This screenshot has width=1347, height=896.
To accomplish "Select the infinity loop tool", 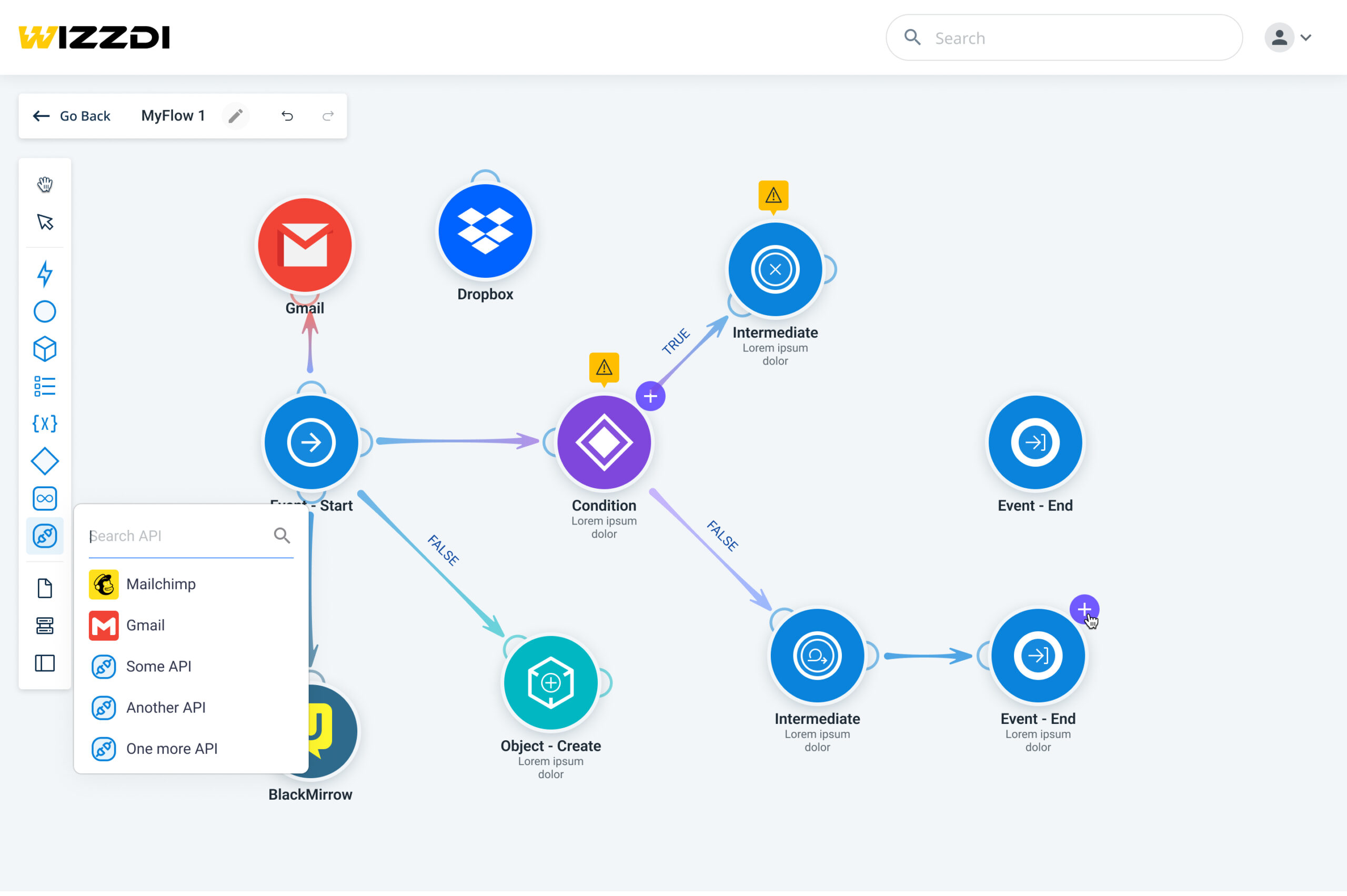I will tap(45, 498).
